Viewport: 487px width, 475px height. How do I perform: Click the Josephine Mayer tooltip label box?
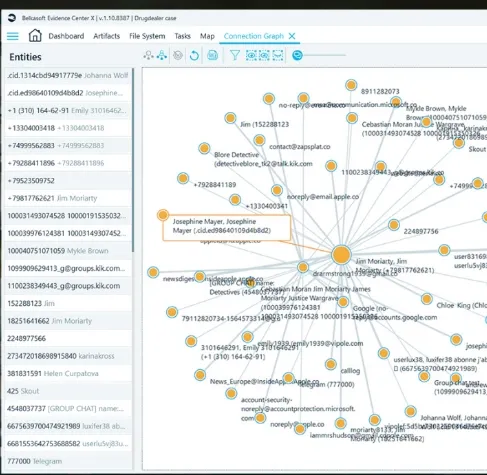(x=227, y=228)
